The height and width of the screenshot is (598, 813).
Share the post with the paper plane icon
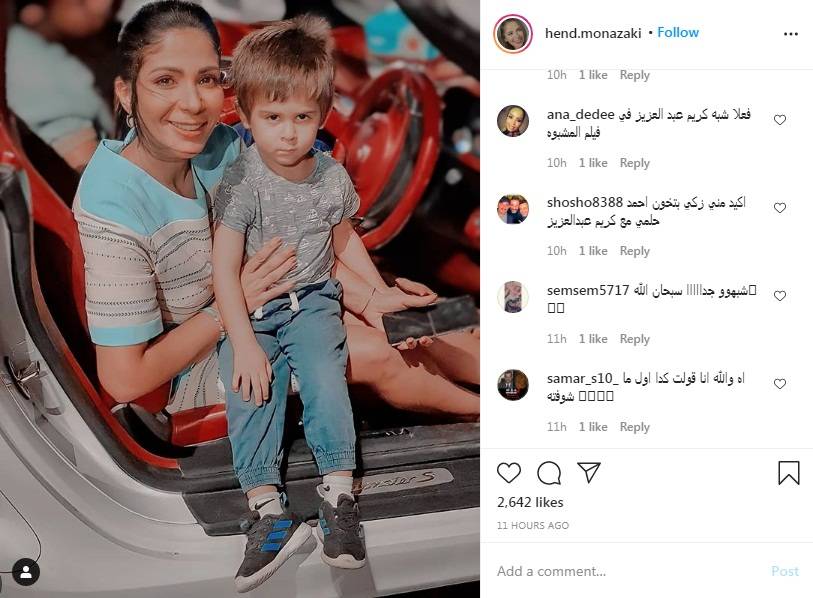point(588,472)
